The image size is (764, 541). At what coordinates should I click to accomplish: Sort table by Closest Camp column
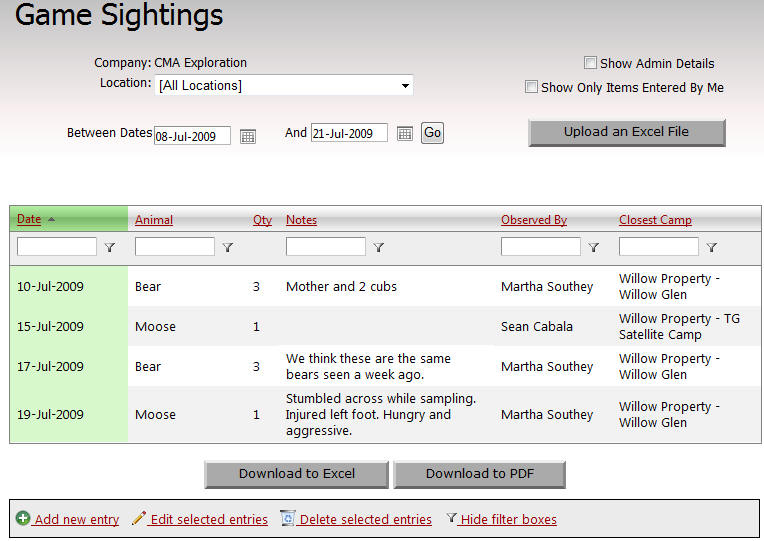coord(655,220)
